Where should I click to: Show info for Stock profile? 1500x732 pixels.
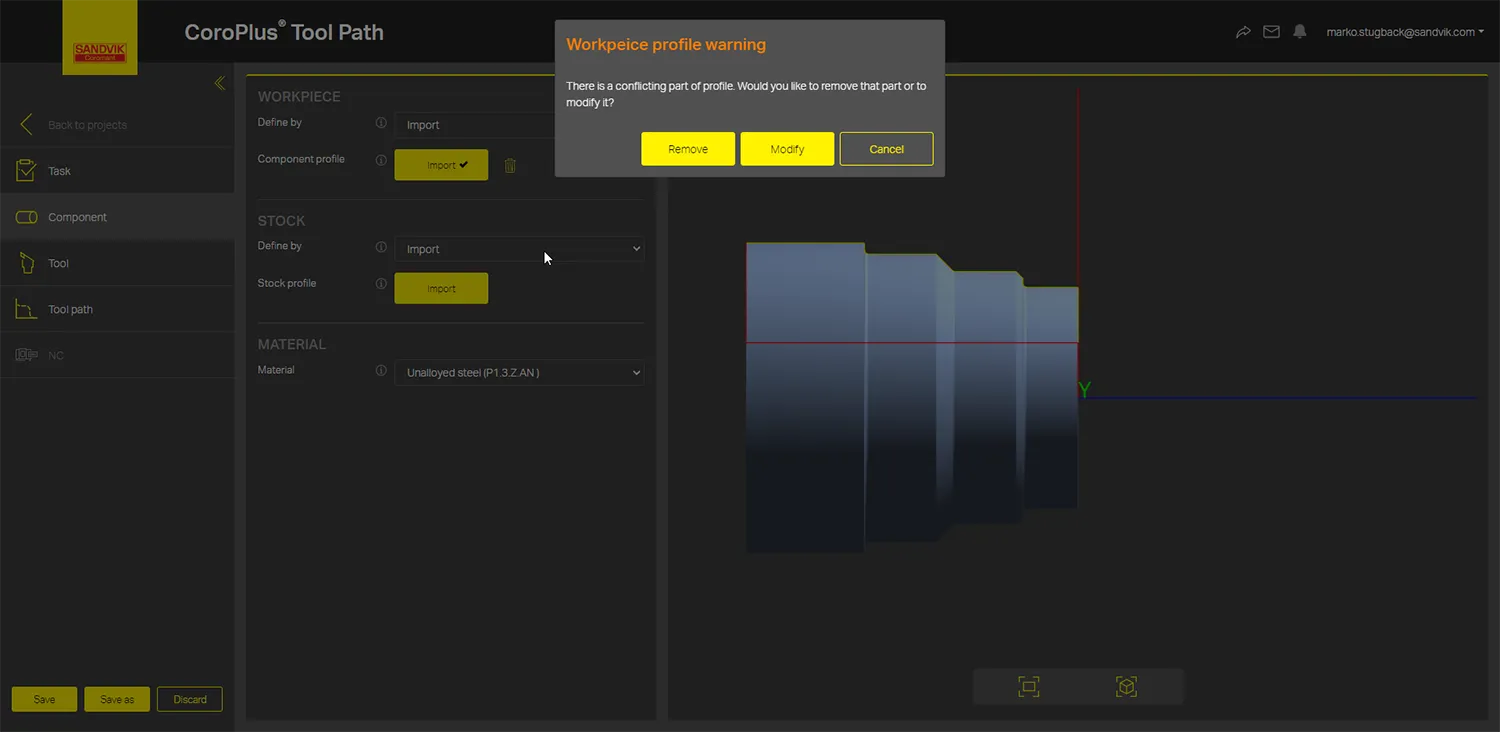380,284
